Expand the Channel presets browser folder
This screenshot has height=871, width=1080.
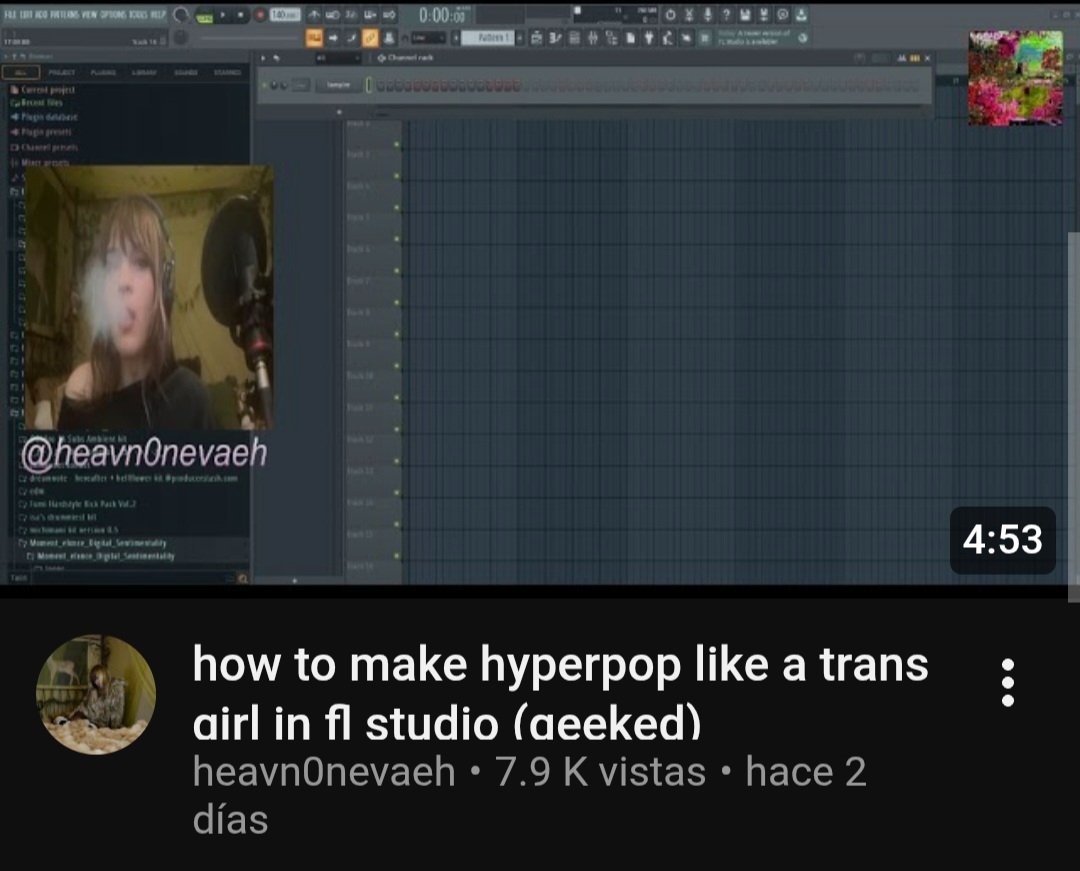(x=44, y=147)
